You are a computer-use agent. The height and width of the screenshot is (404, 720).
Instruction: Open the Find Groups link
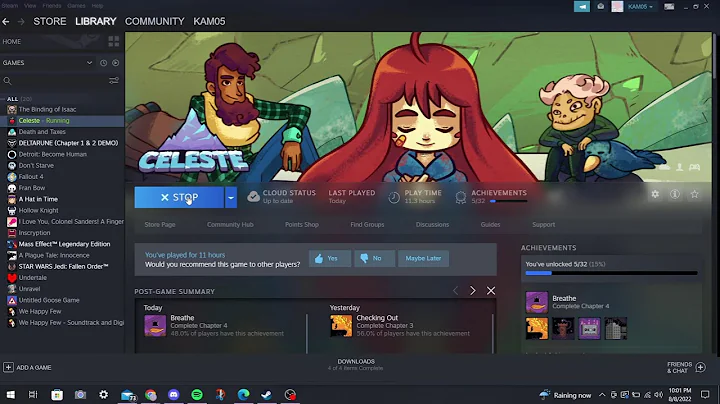tap(367, 224)
